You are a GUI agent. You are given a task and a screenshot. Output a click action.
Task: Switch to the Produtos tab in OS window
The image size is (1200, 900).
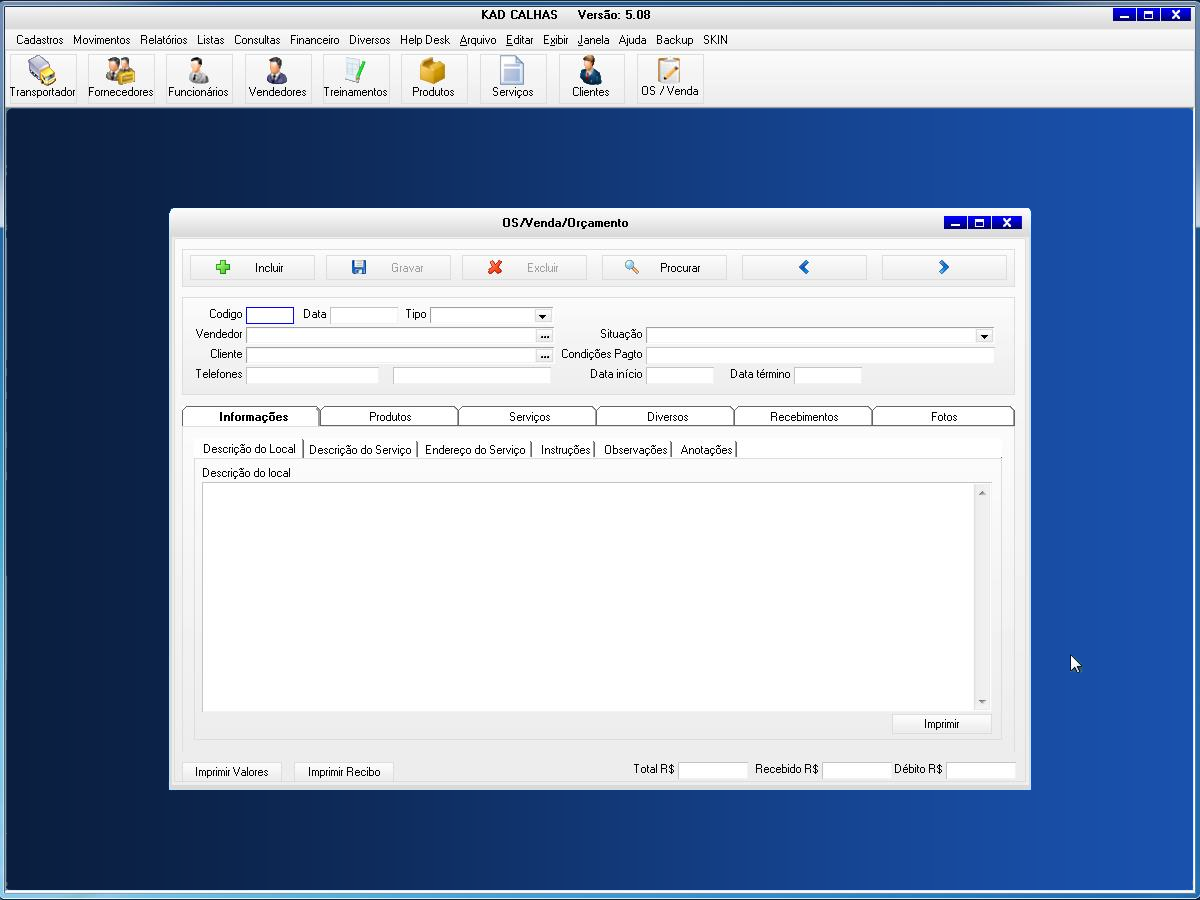point(390,417)
